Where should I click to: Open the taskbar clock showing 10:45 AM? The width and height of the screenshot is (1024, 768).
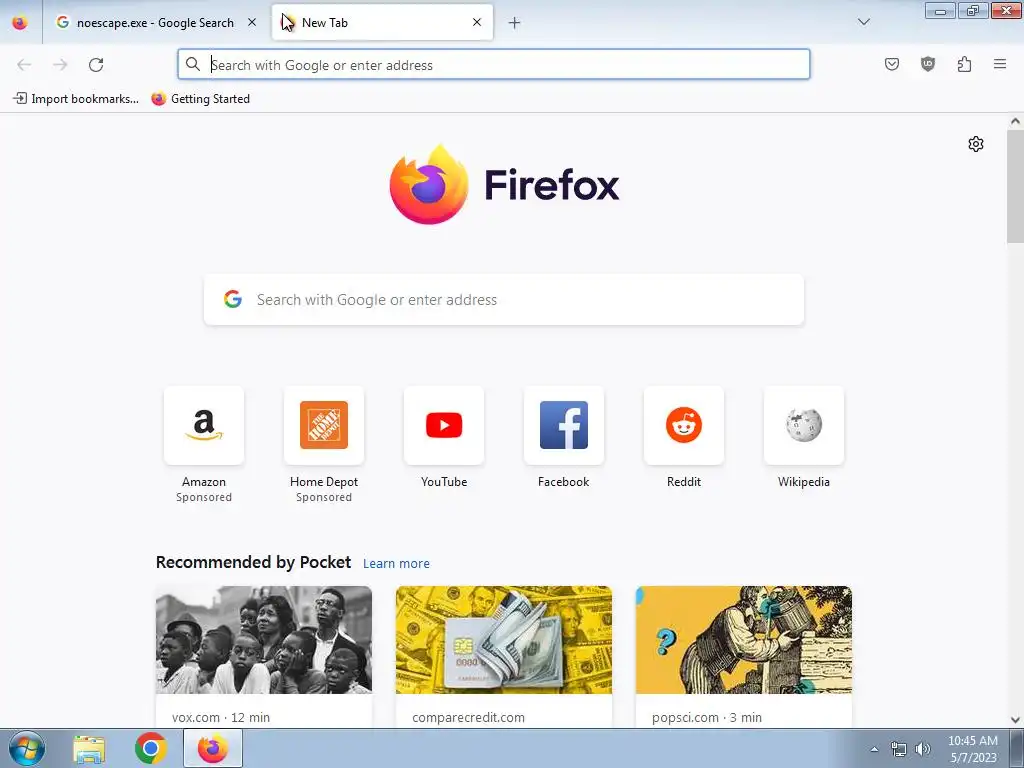pyautogui.click(x=973, y=749)
